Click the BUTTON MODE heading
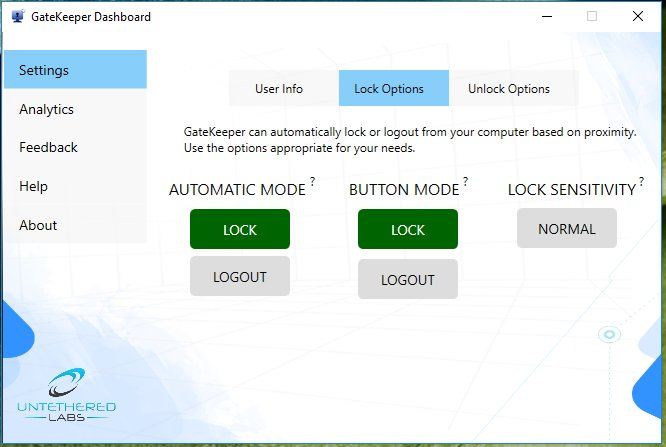666x447 pixels. click(404, 190)
